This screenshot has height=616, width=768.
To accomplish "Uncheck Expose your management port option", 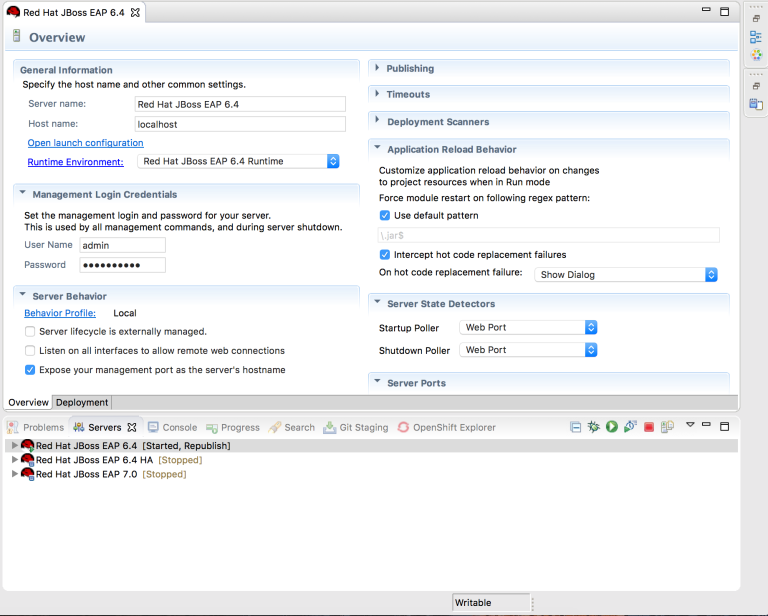I will [x=30, y=370].
